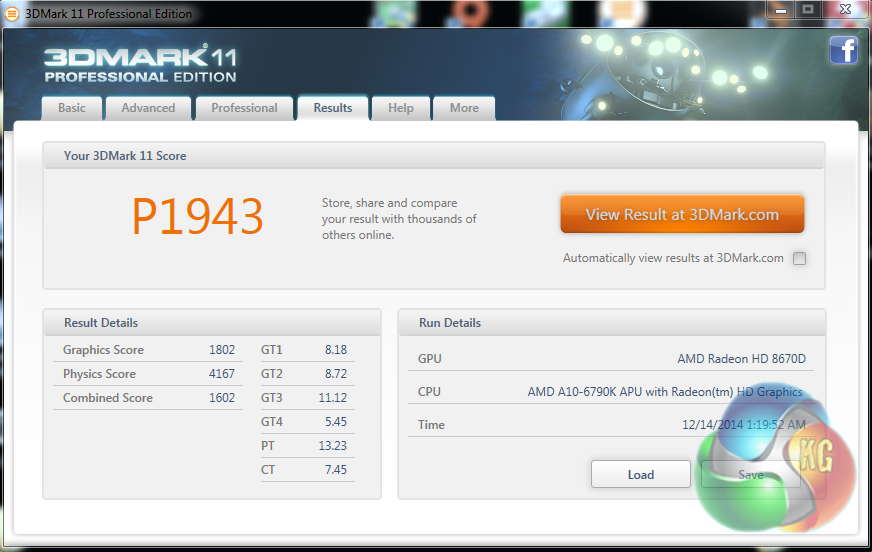Select the PT result 13.23
872x552 pixels.
[x=333, y=445]
